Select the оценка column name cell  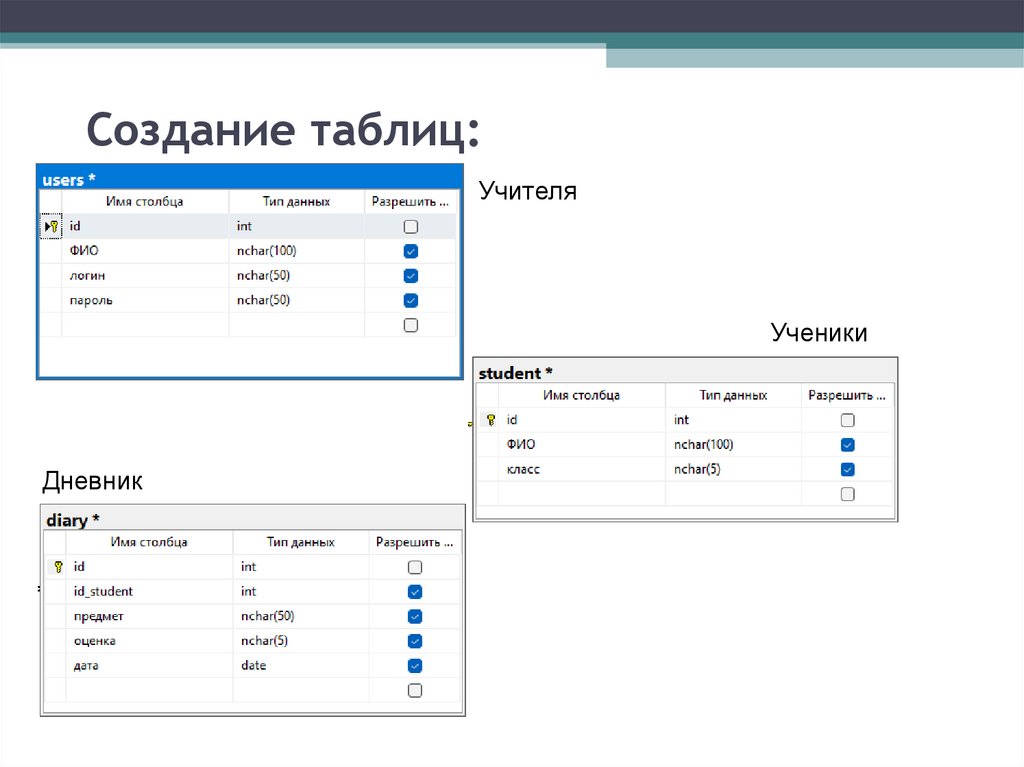pos(149,641)
